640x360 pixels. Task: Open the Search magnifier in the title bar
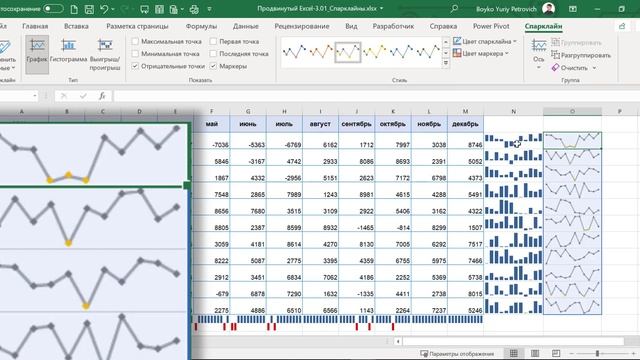pyautogui.click(x=454, y=9)
